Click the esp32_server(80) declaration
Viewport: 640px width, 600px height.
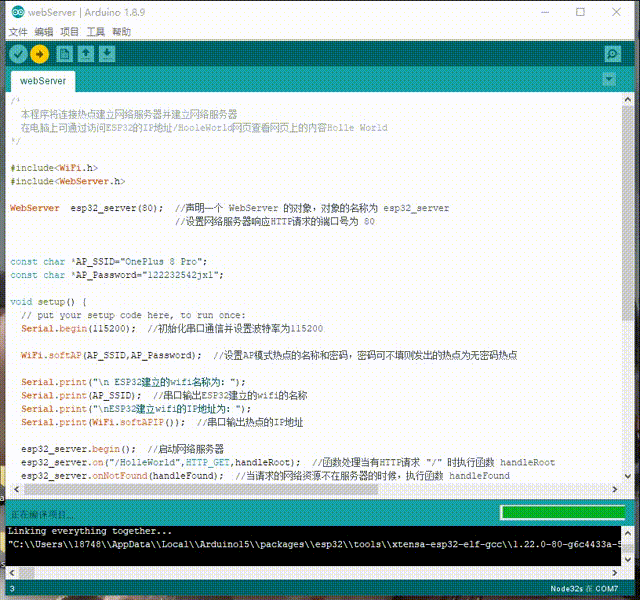[116, 208]
